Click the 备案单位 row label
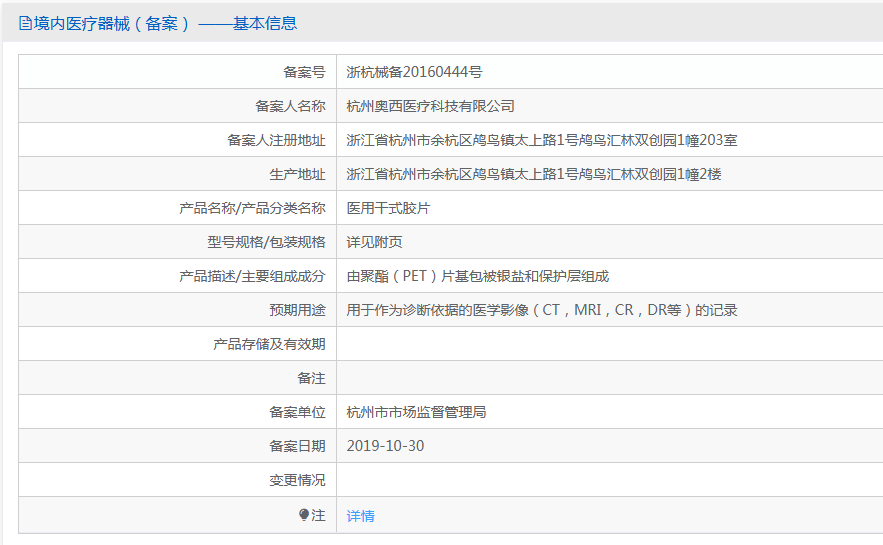 point(297,412)
